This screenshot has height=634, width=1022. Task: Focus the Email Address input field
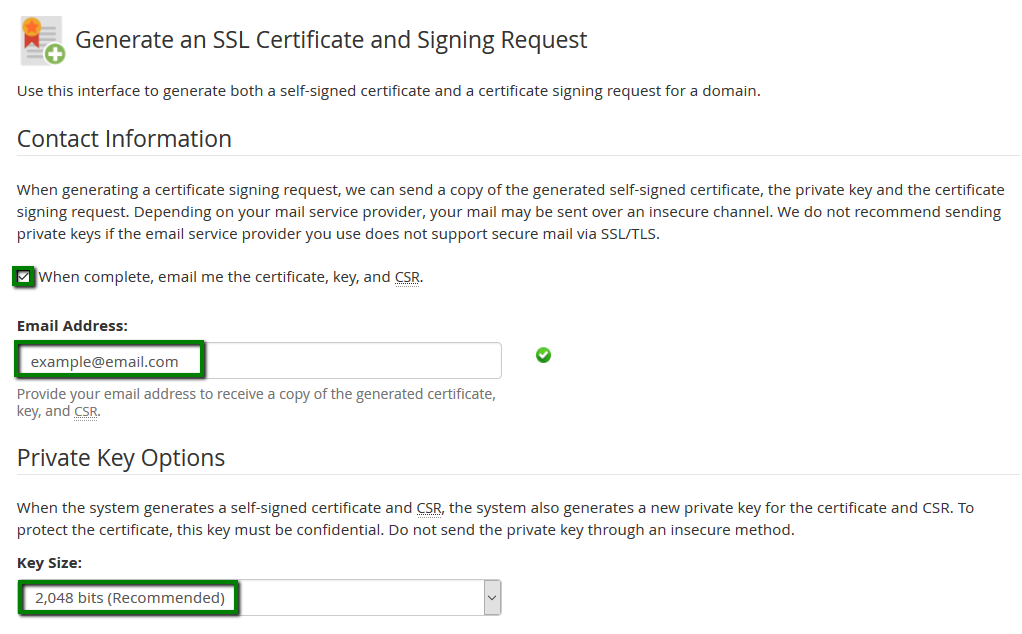click(259, 360)
